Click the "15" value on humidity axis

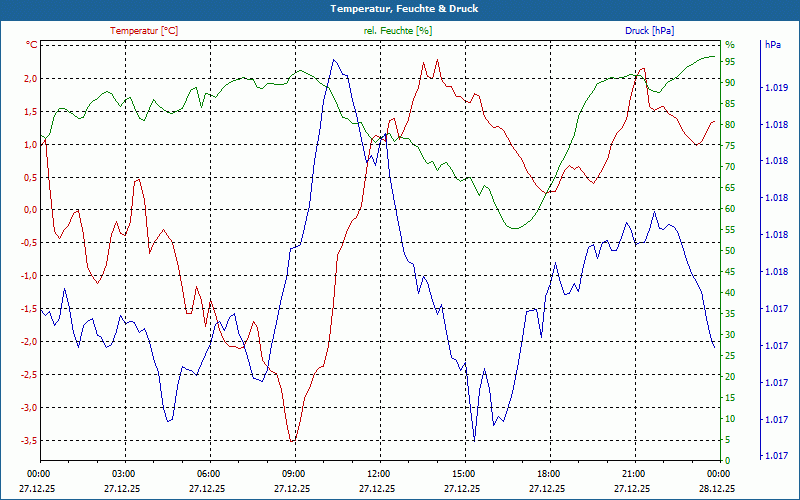click(730, 398)
